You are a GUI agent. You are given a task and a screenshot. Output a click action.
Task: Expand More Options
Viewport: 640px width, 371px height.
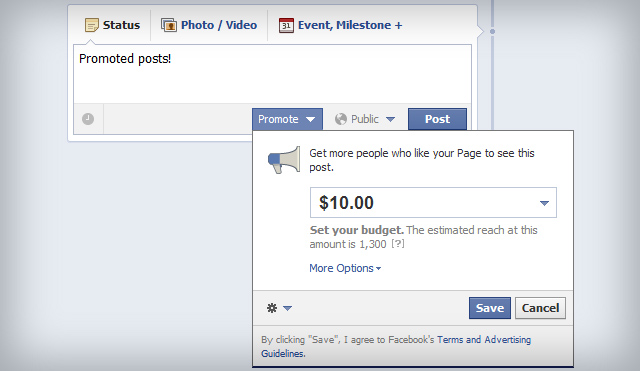(345, 268)
